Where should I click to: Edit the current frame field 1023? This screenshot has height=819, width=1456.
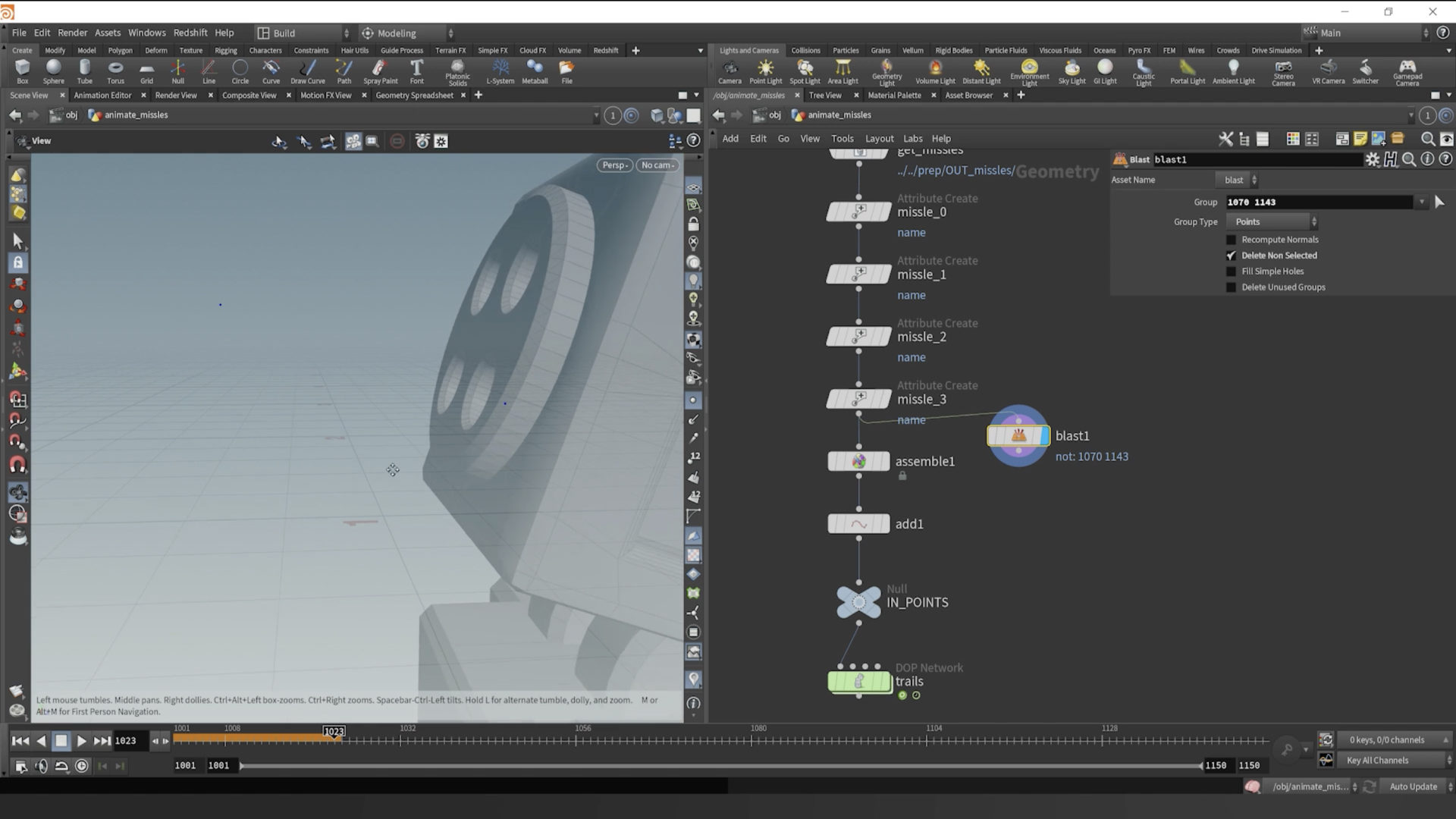pyautogui.click(x=130, y=741)
